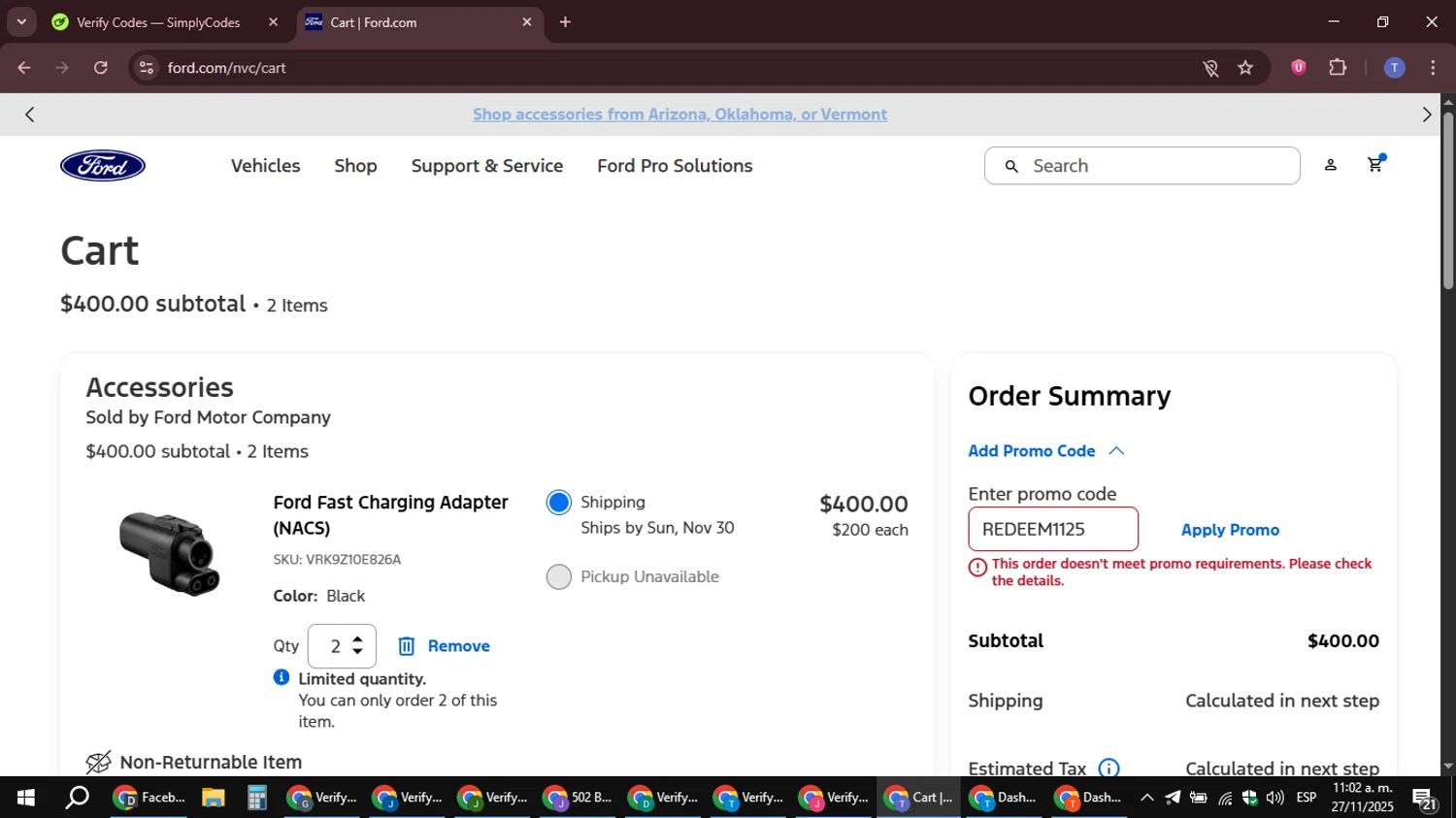The width and height of the screenshot is (1456, 818).
Task: Click the Non-Returnable Item label
Action: (x=211, y=763)
